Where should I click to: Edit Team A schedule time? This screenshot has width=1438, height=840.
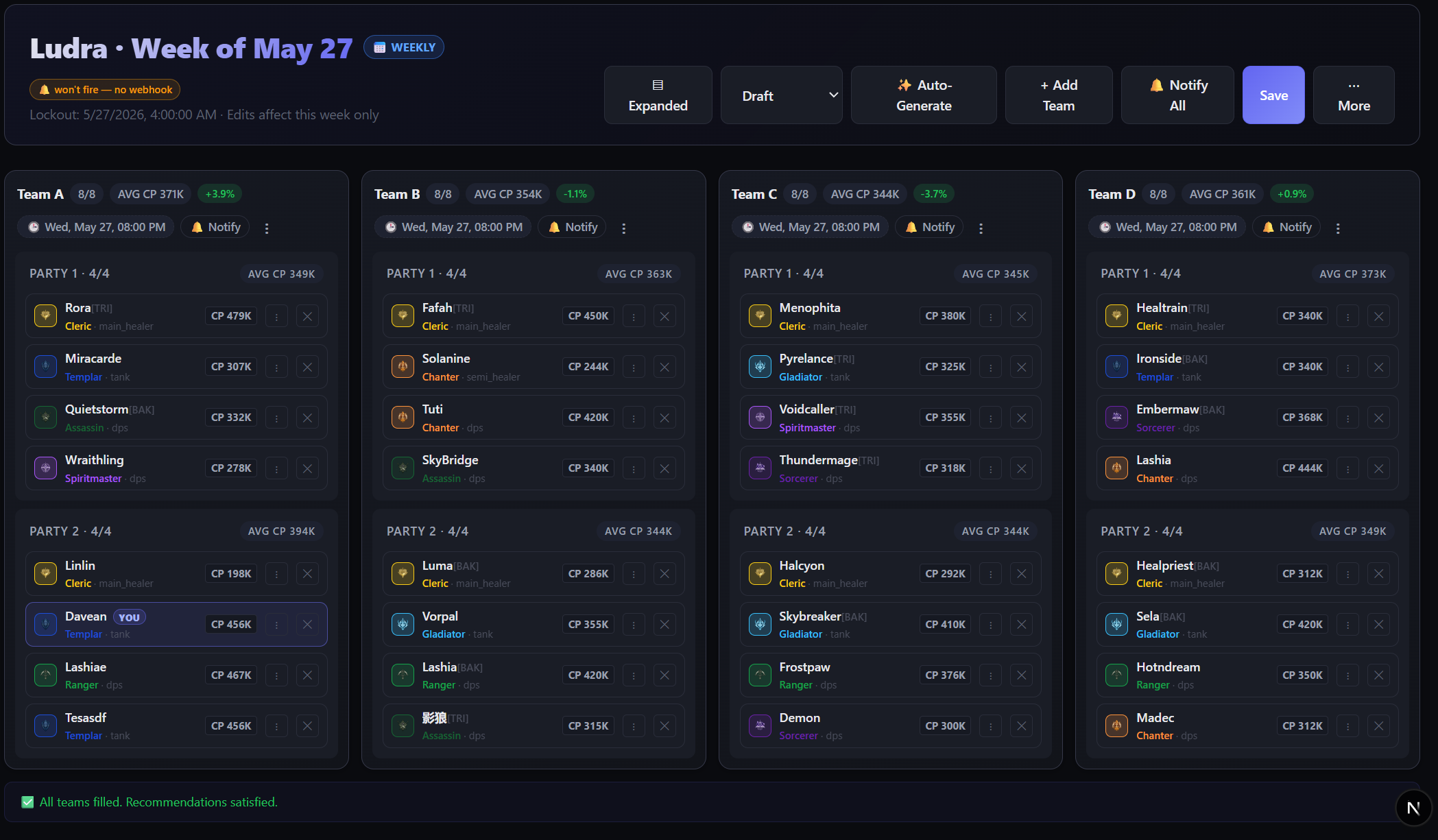point(96,227)
